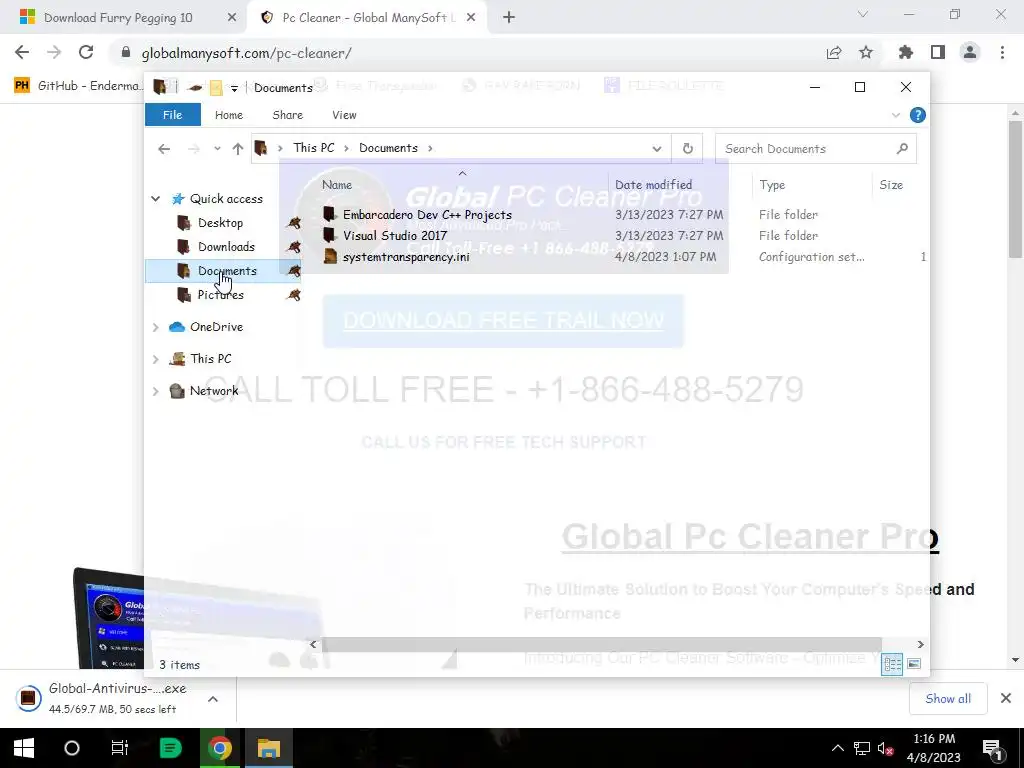Open Windows Start menu
The height and width of the screenshot is (768, 1024).
[24, 748]
